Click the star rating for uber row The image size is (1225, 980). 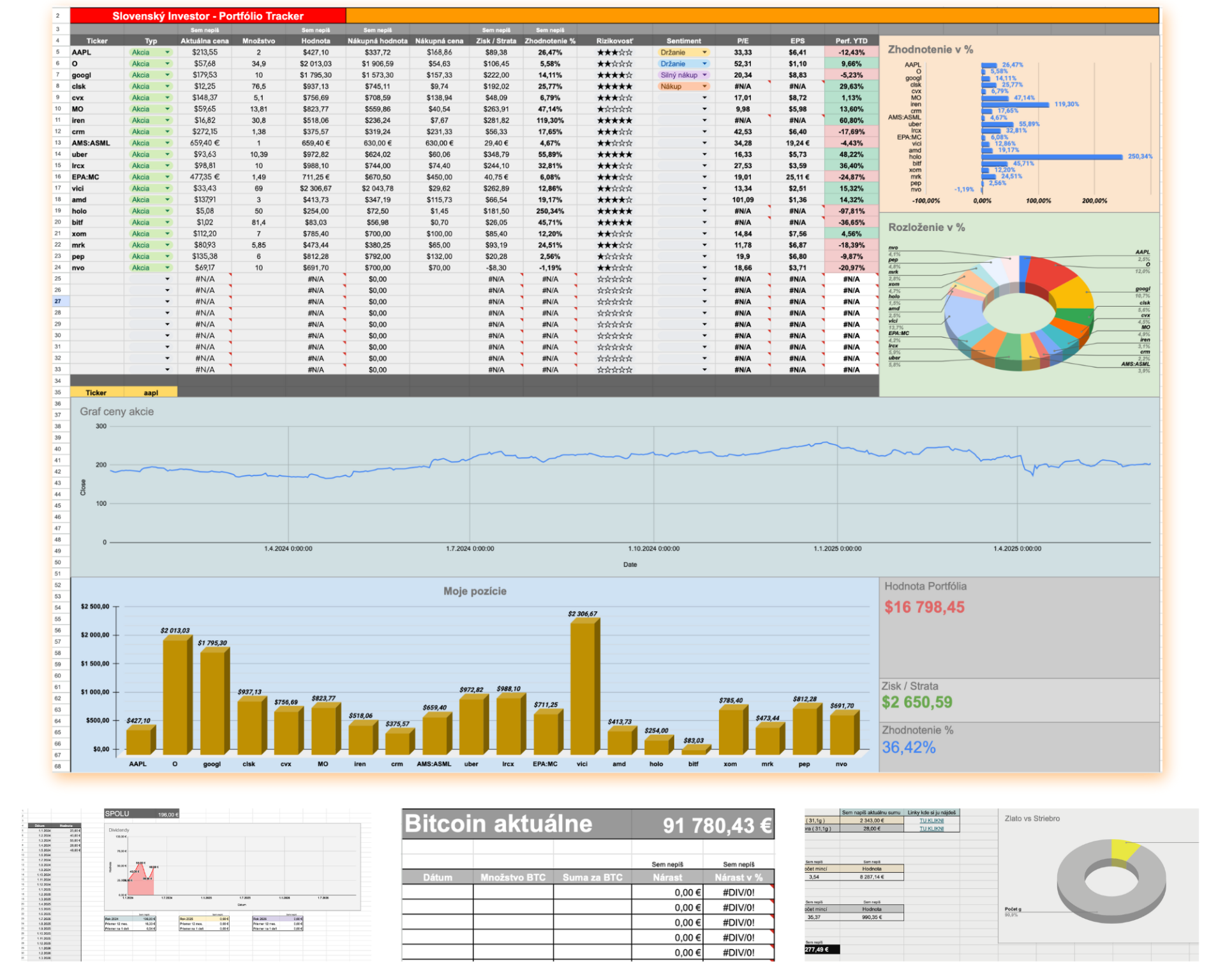614,154
